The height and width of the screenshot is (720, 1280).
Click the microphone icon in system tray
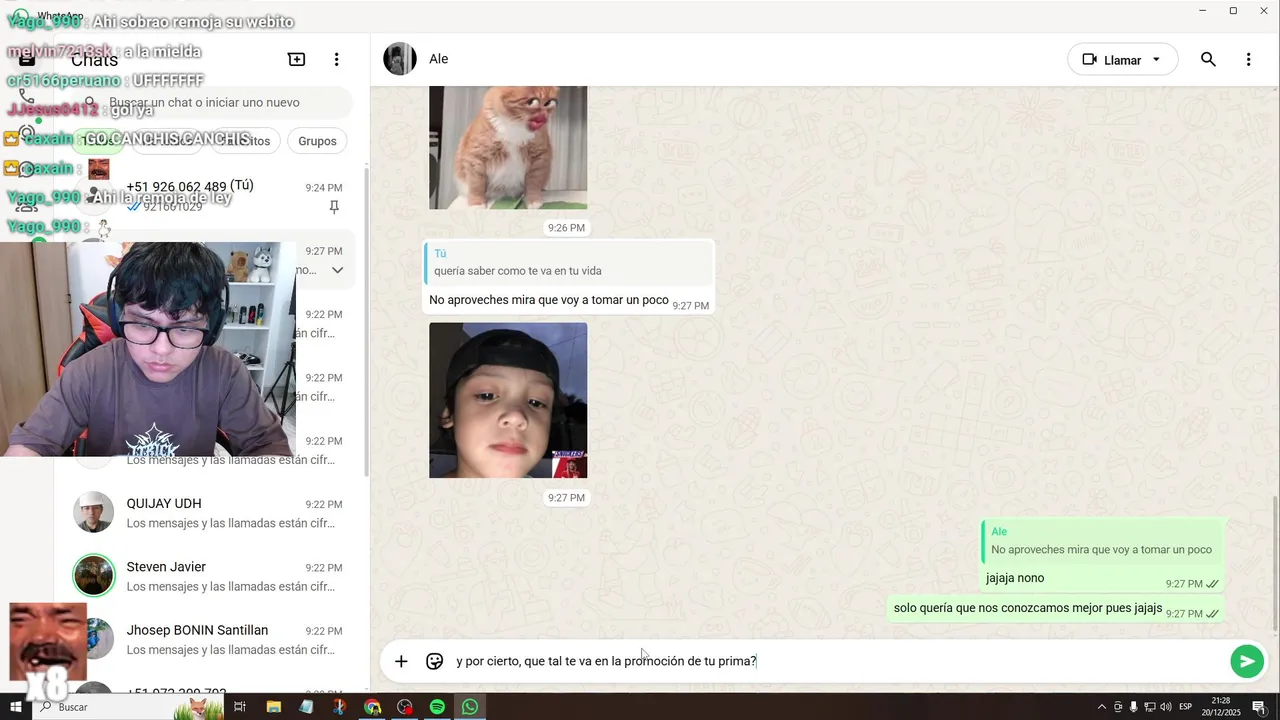pyautogui.click(x=1133, y=707)
